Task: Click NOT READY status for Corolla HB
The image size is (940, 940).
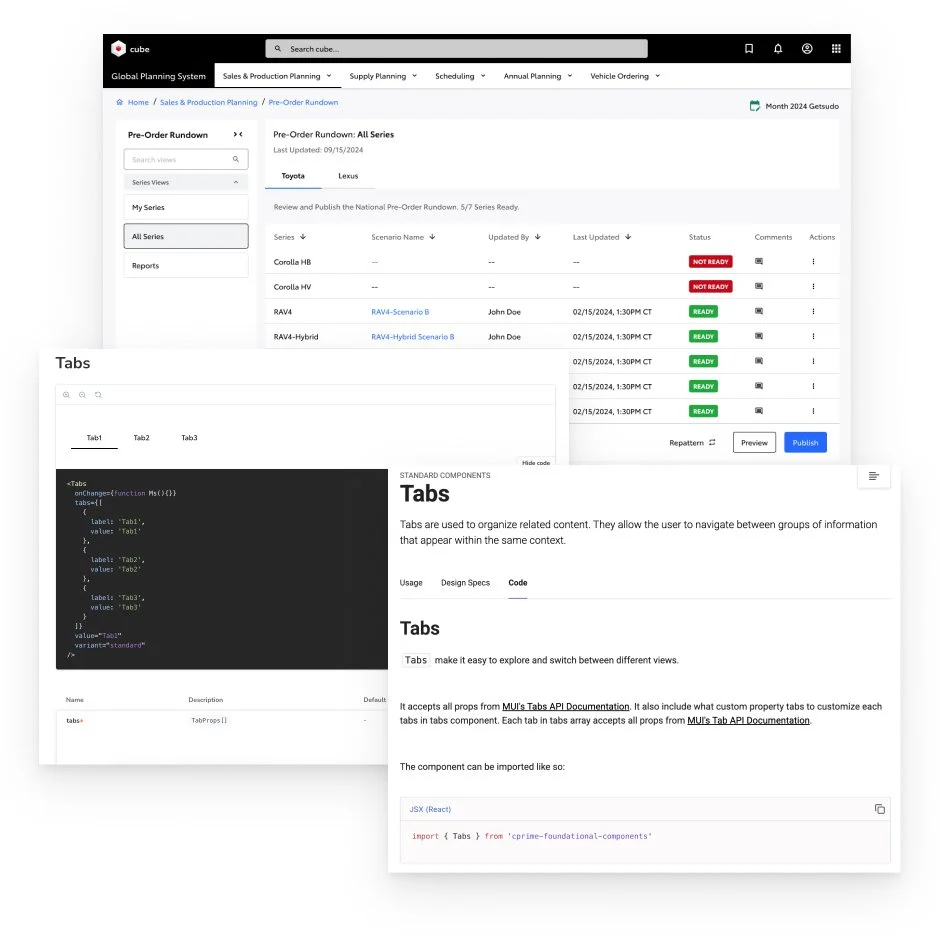Action: coord(710,262)
